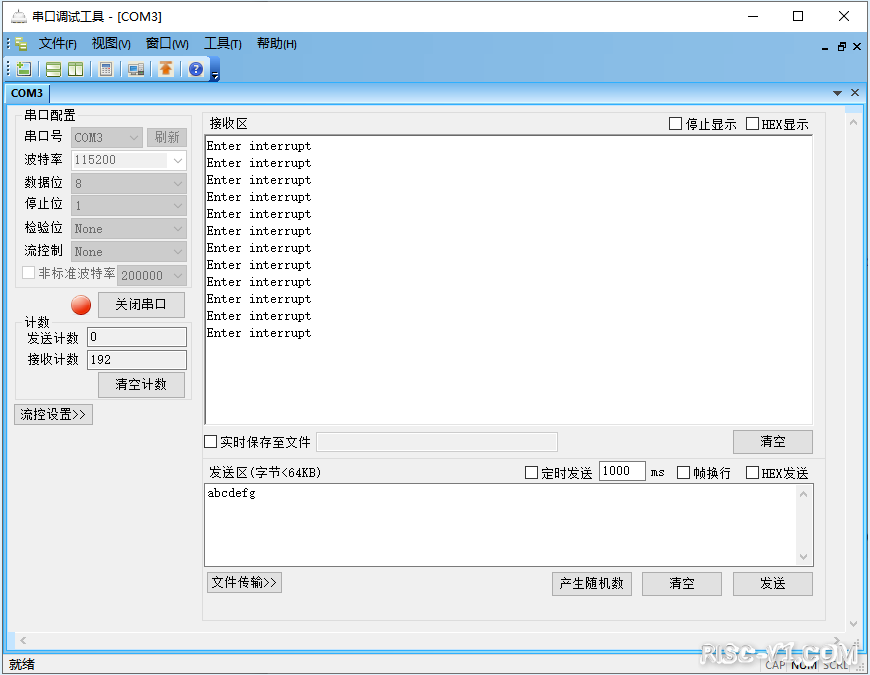Image resolution: width=870 pixels, height=675 pixels.
Task: Open the calculator tool icon
Action: tap(105, 69)
